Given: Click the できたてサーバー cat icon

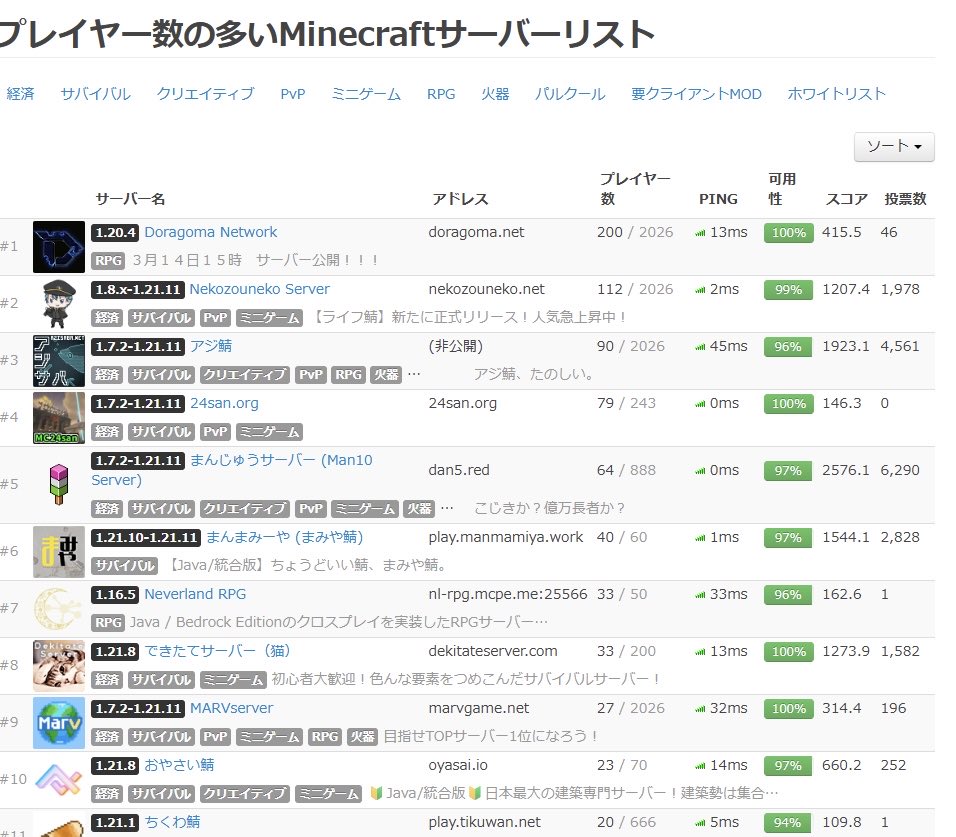Looking at the screenshot, I should (x=59, y=665).
